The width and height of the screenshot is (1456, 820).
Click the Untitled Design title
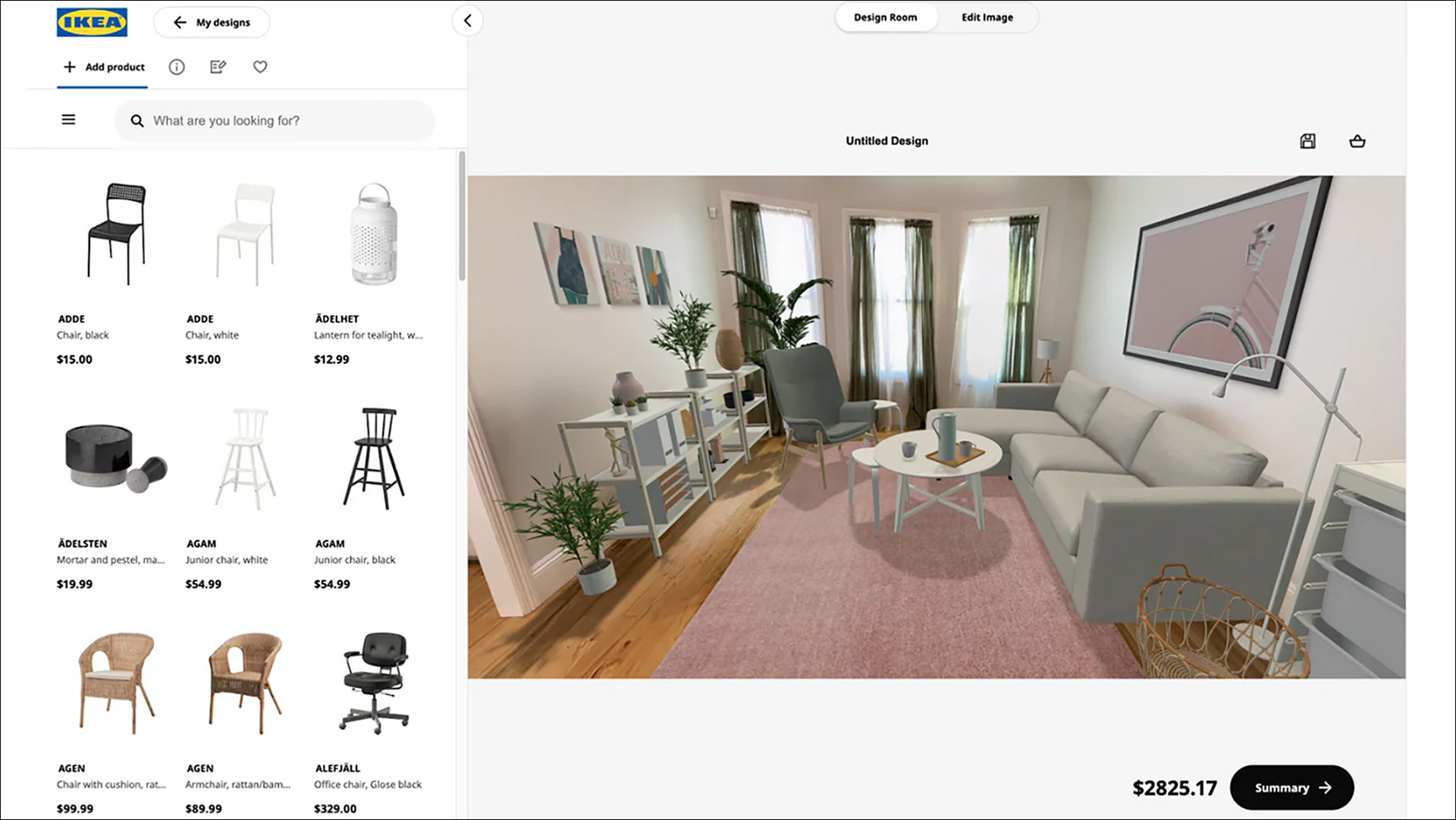(x=886, y=141)
